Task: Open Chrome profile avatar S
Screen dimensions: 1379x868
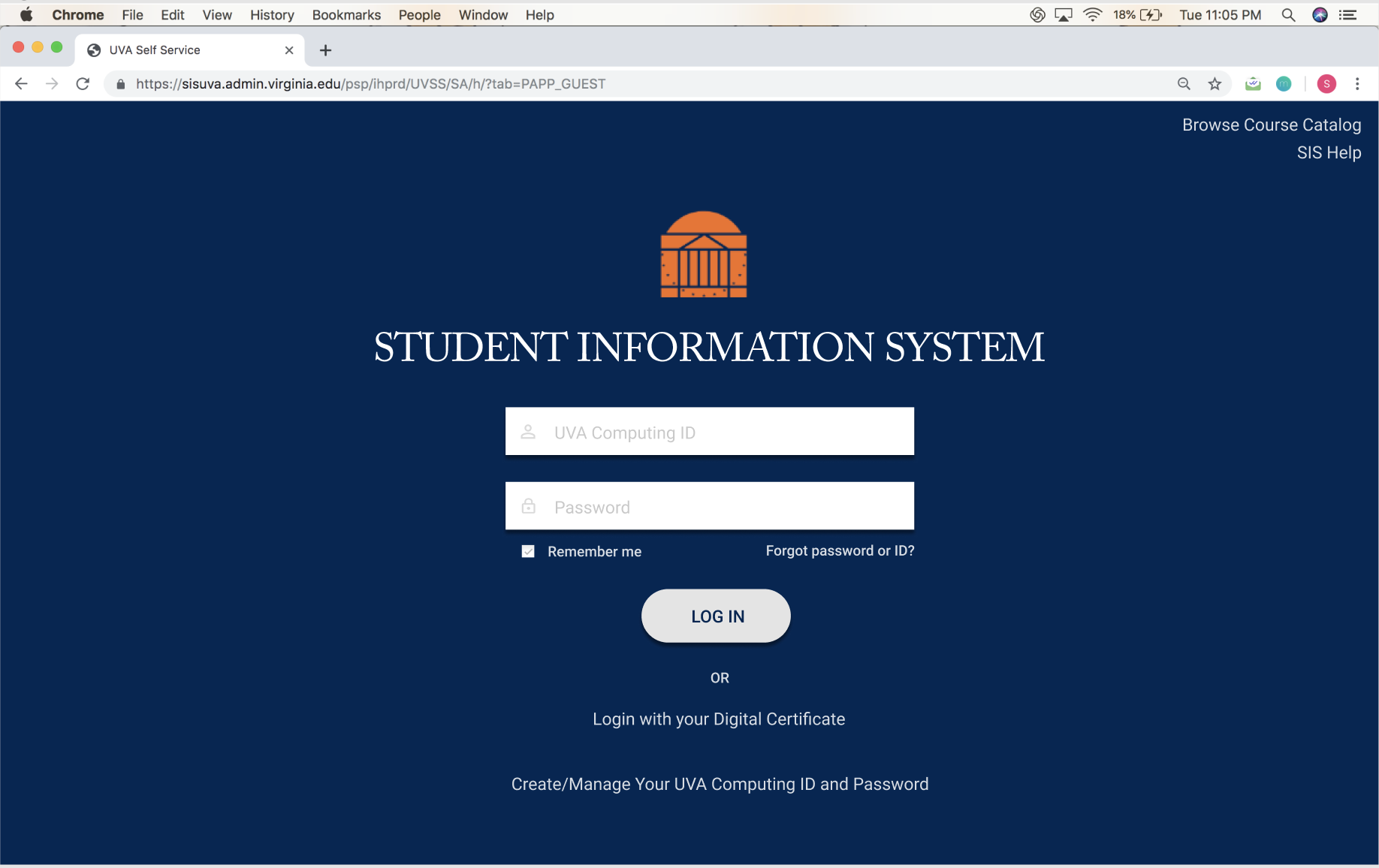Action: point(1326,84)
